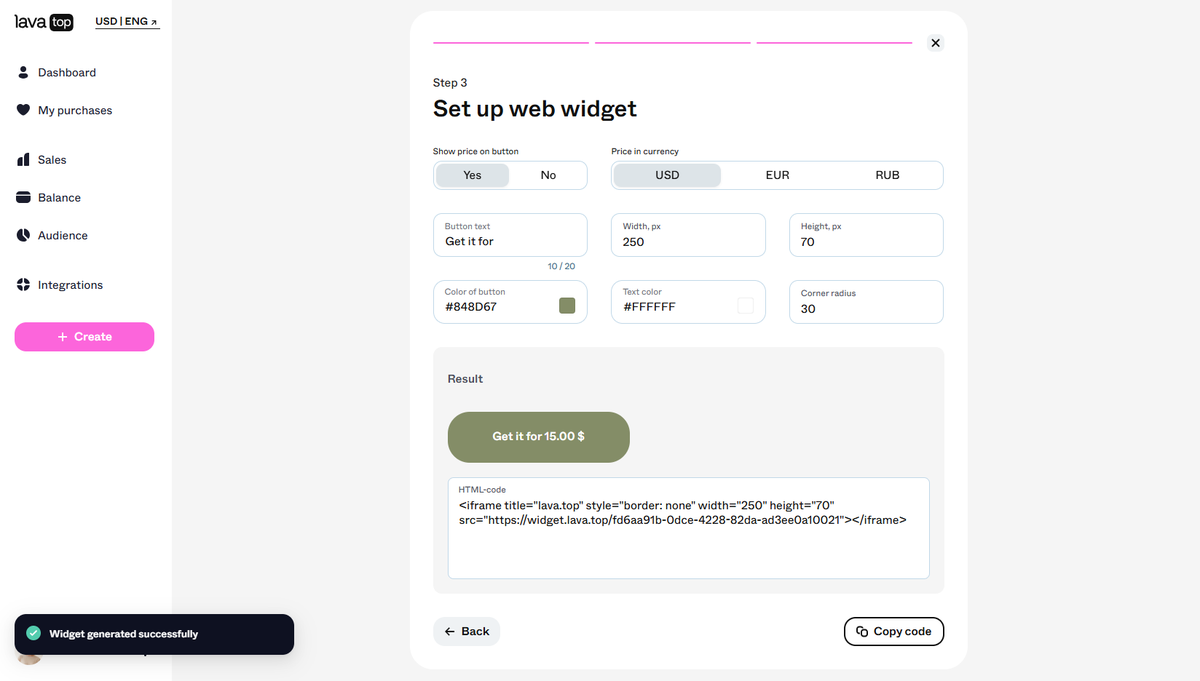Screen dimensions: 1200x681
Task: Click the Balance wallet icon
Action: pyautogui.click(x=24, y=197)
